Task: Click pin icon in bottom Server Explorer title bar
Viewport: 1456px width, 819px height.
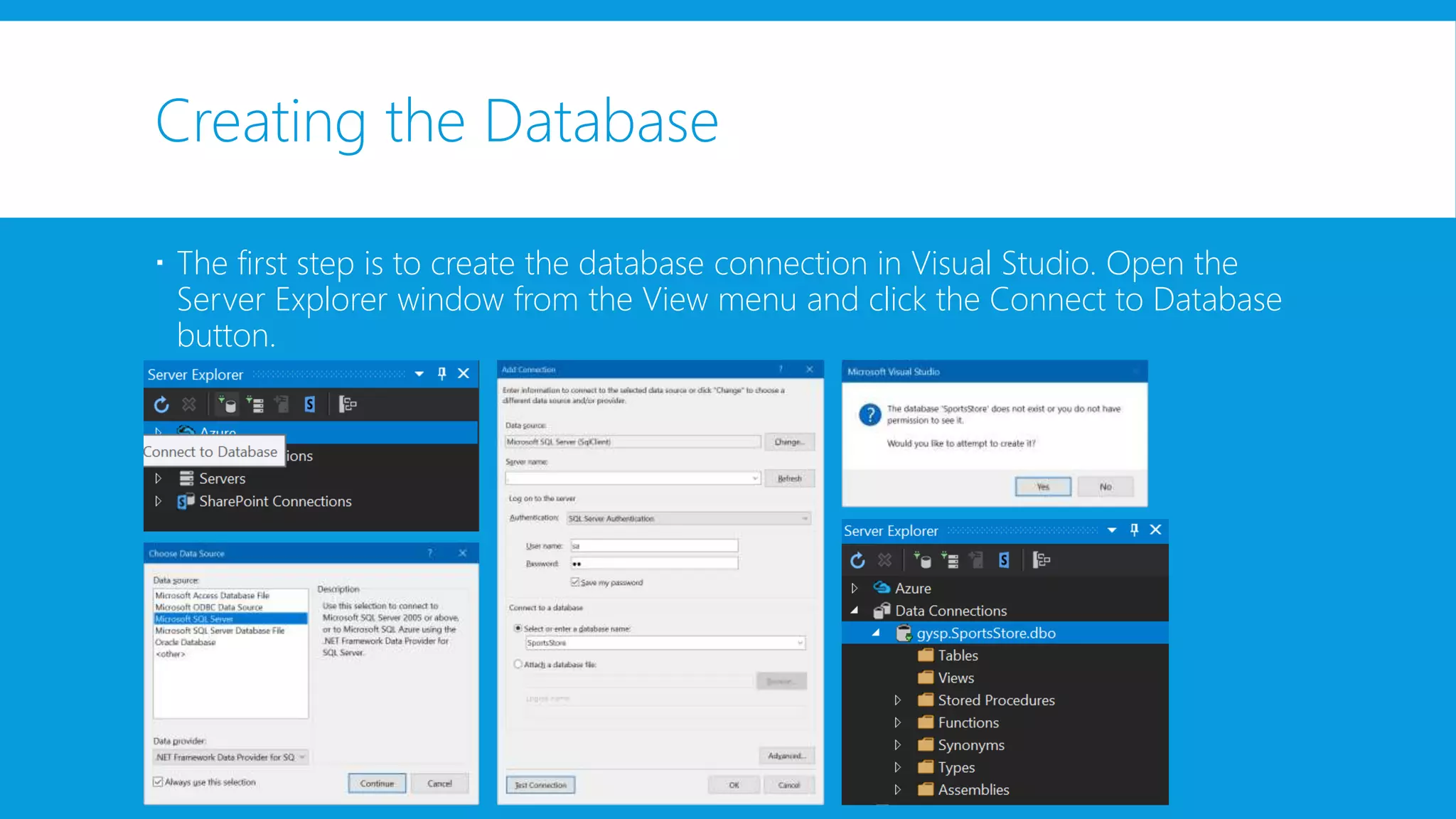Action: tap(1135, 530)
